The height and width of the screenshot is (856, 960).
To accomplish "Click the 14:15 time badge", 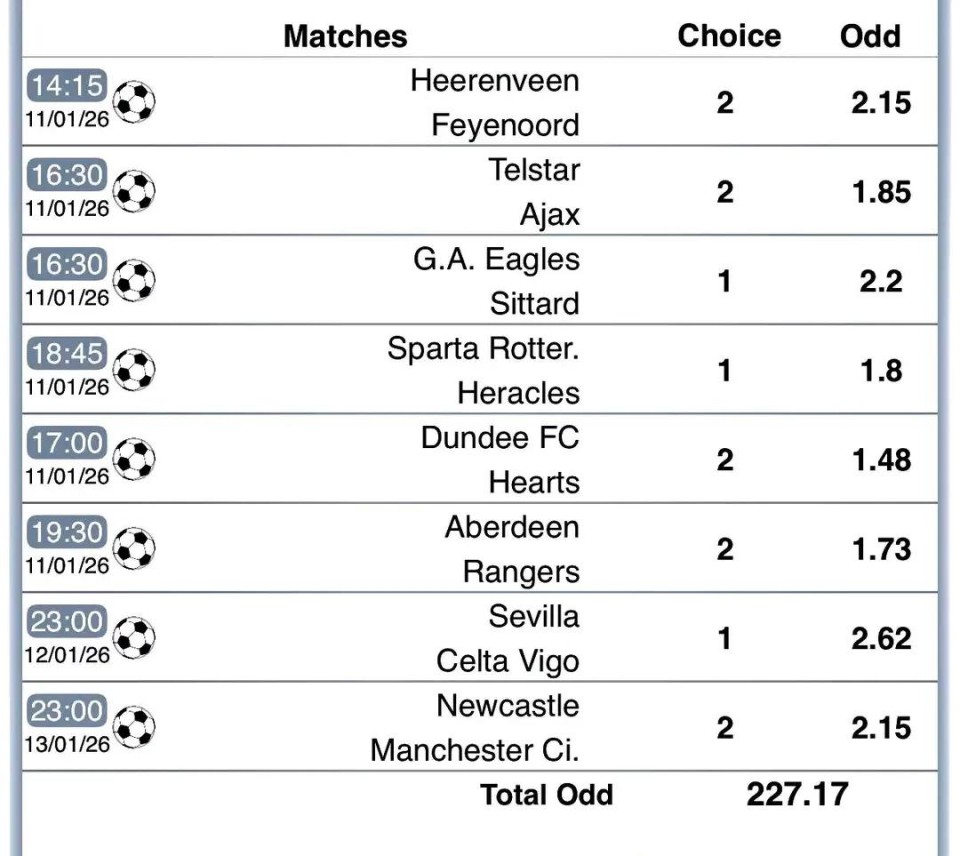I will coord(66,86).
